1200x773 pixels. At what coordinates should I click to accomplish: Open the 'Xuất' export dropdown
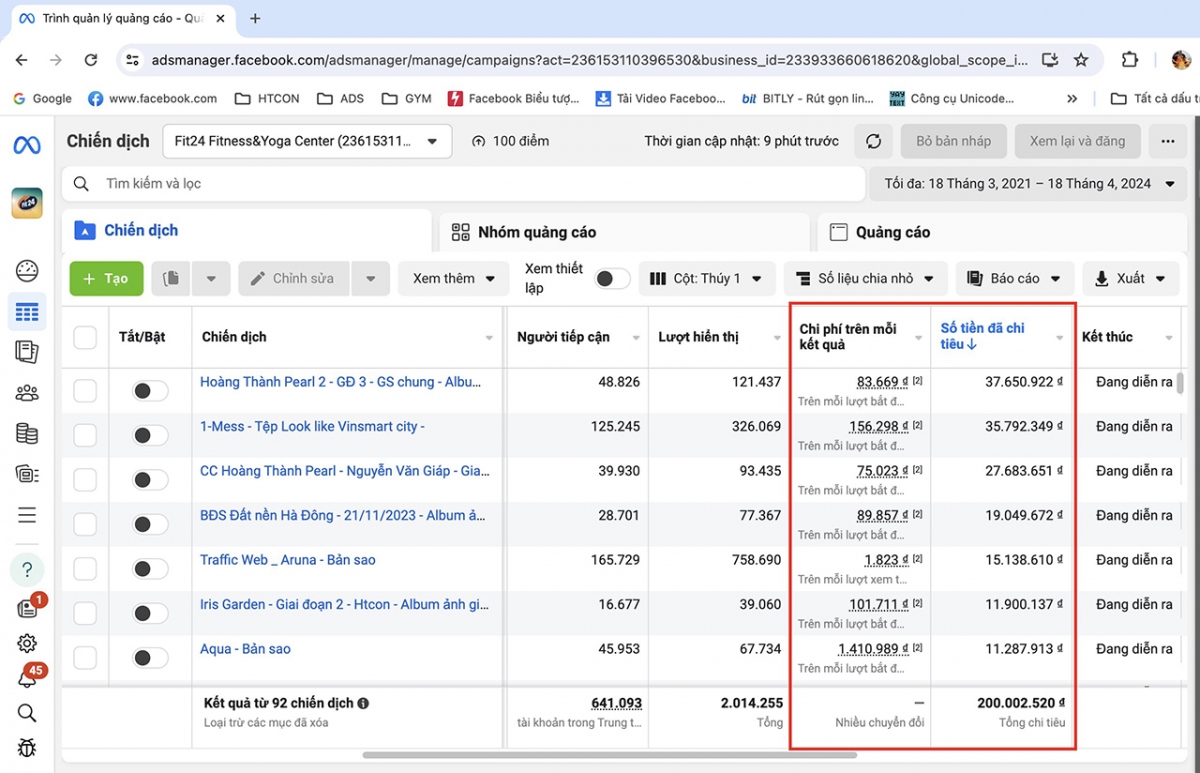[1131, 278]
